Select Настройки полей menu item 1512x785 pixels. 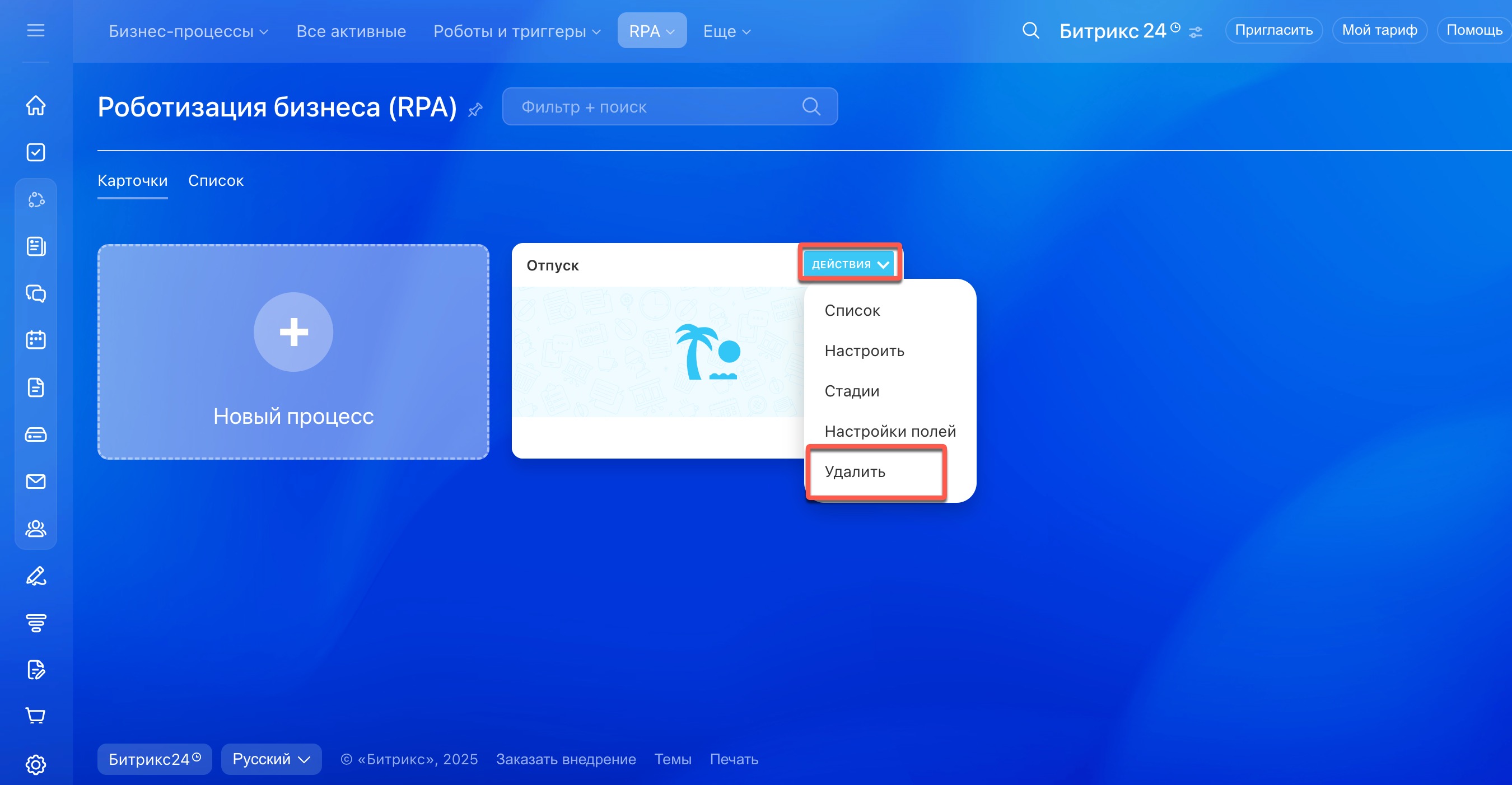pyautogui.click(x=890, y=431)
